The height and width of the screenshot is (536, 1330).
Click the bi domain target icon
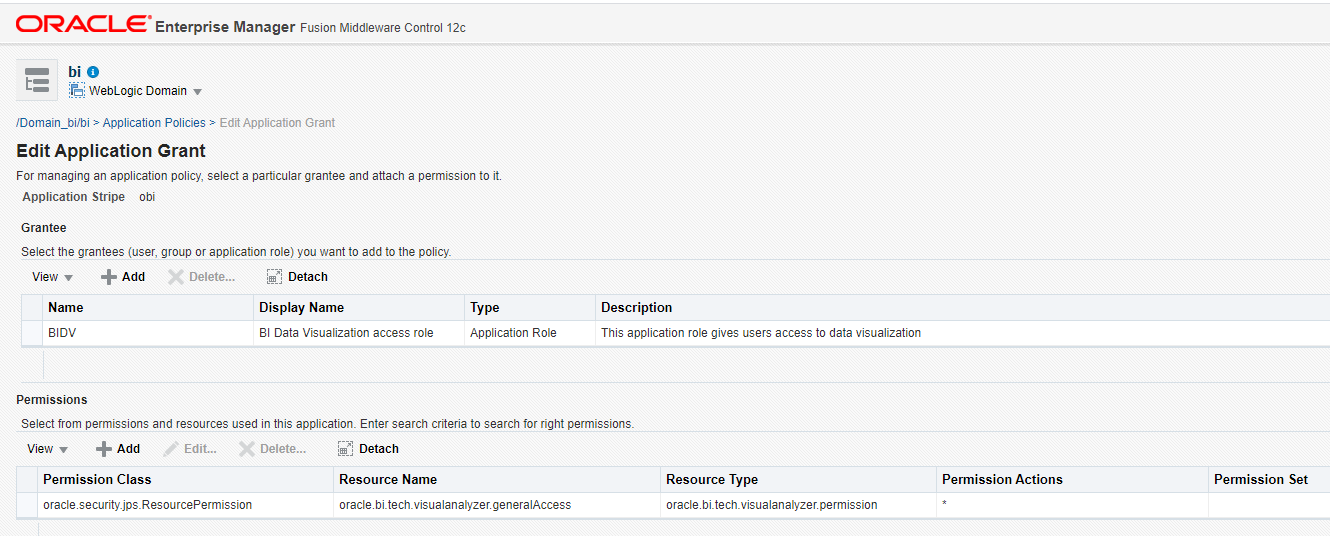[37, 81]
